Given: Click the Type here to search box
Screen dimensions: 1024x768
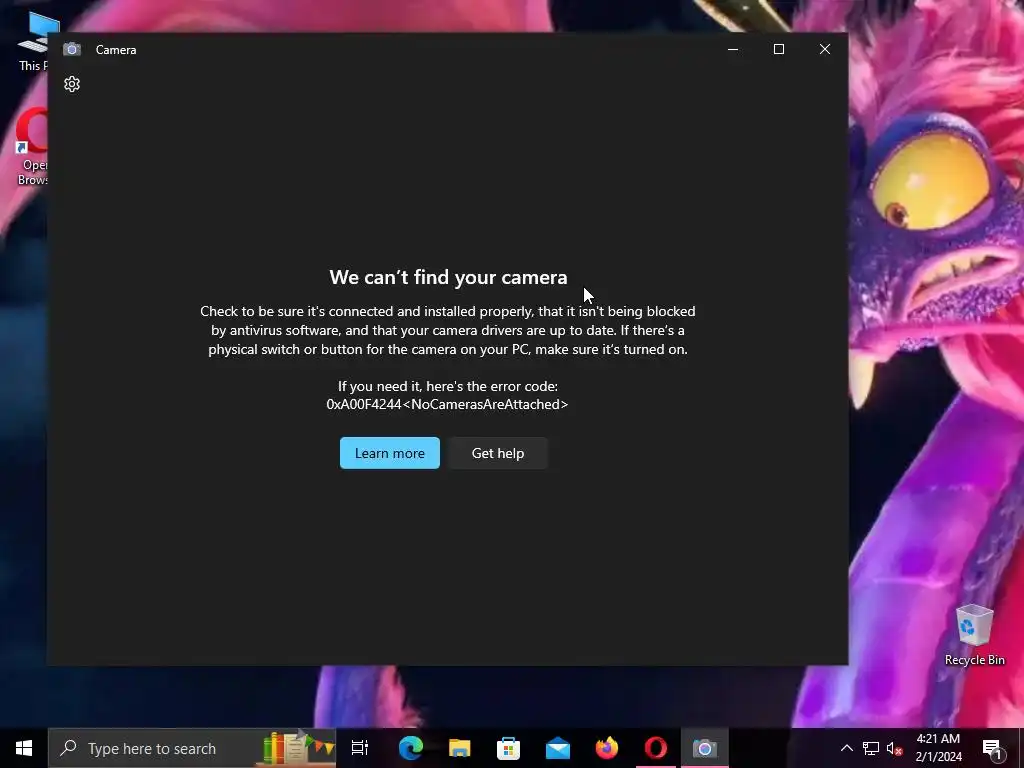Looking at the screenshot, I should coord(191,748).
